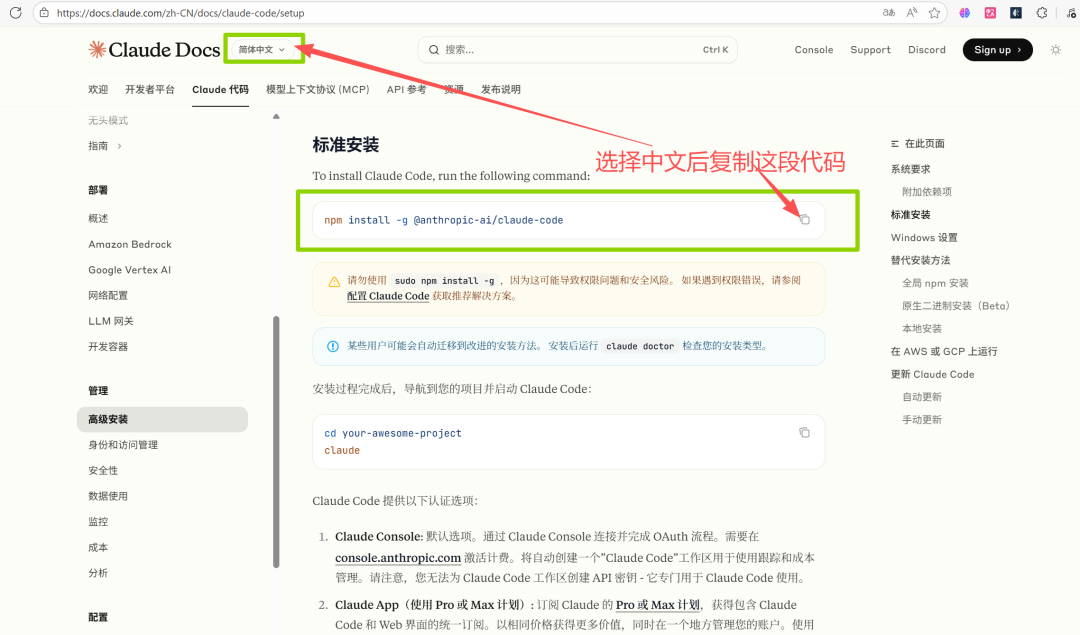Open the dark blue extension icon in the toolbar

(1015, 12)
